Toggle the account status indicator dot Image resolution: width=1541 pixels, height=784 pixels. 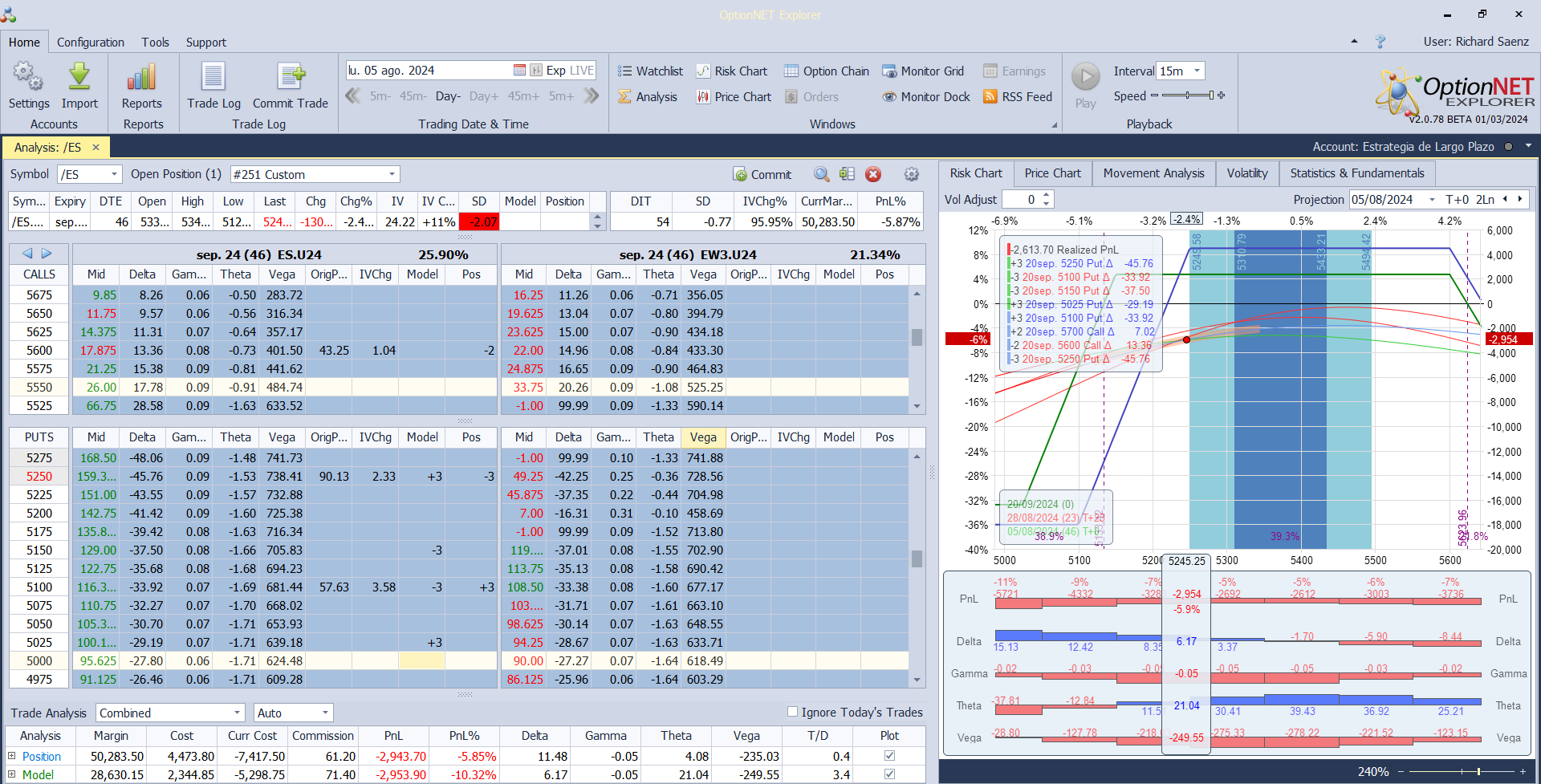coord(1508,146)
